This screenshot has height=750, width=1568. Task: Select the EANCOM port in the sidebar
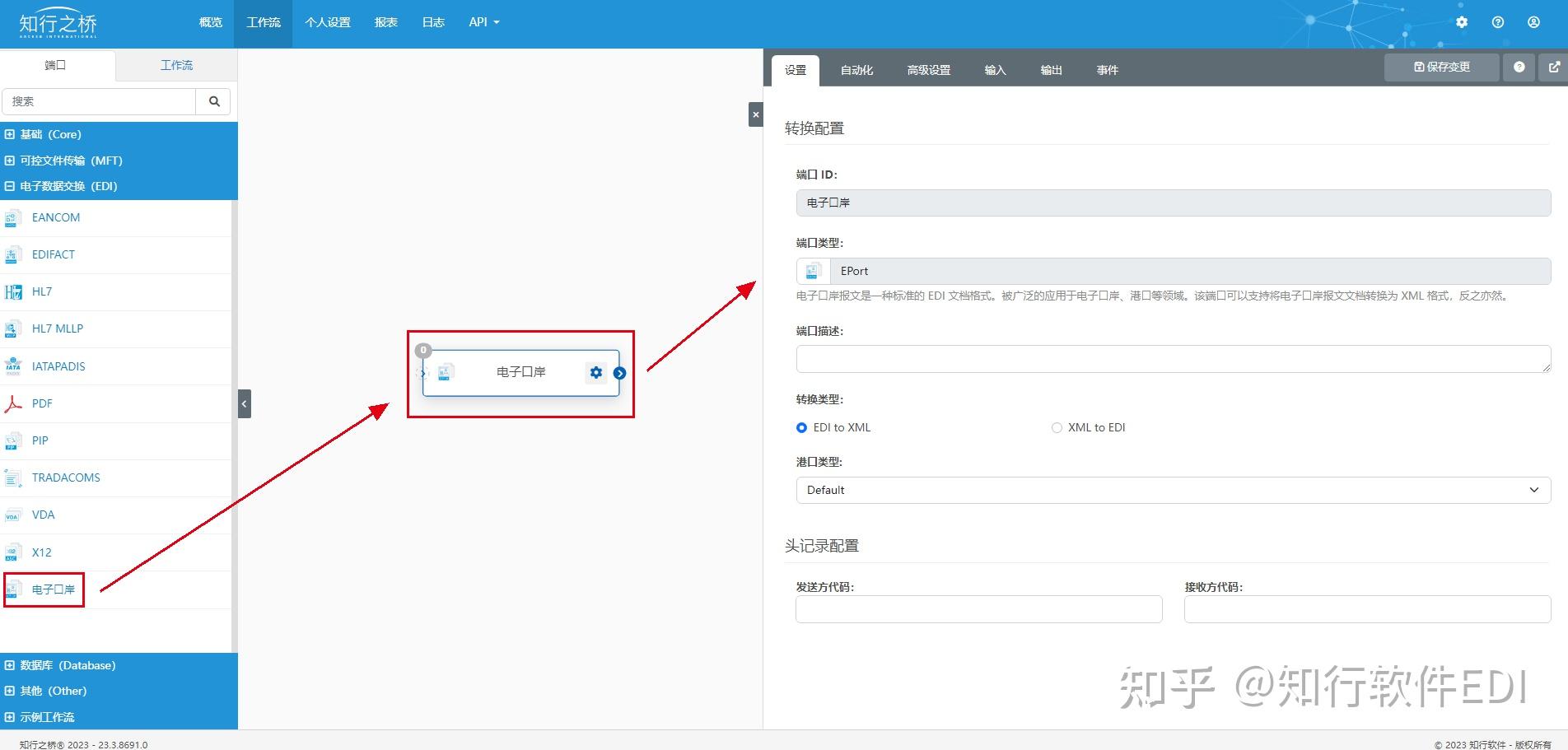coord(55,217)
